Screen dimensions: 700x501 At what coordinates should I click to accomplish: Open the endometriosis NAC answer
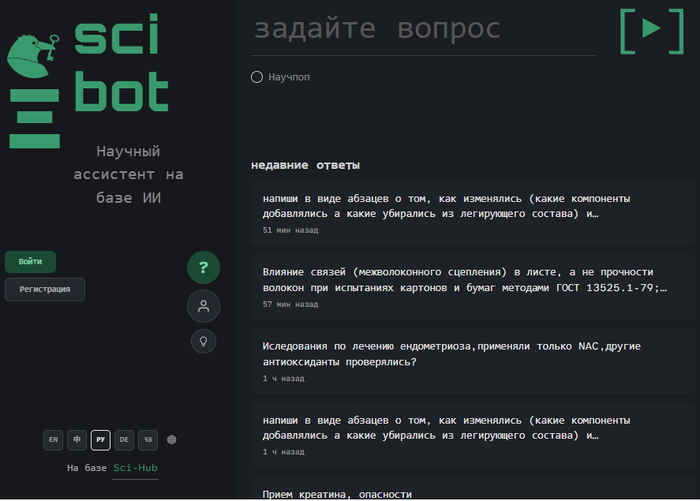(x=473, y=362)
